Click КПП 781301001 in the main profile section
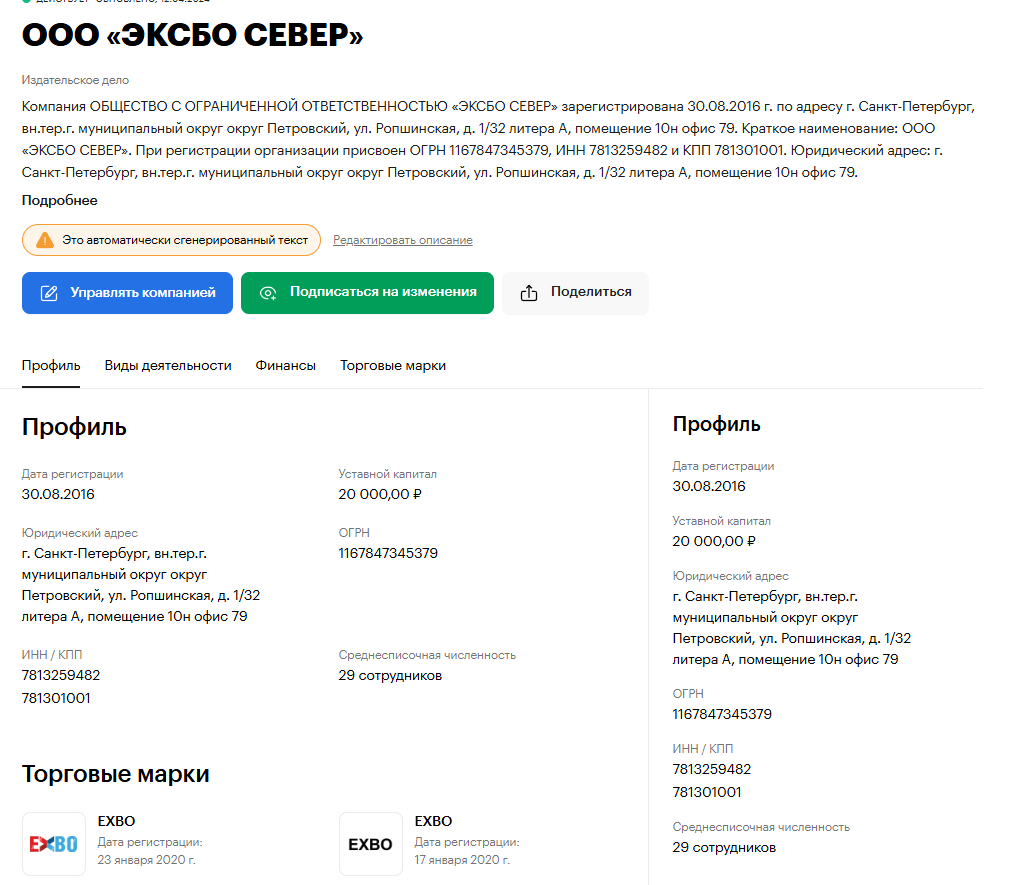 (56, 698)
